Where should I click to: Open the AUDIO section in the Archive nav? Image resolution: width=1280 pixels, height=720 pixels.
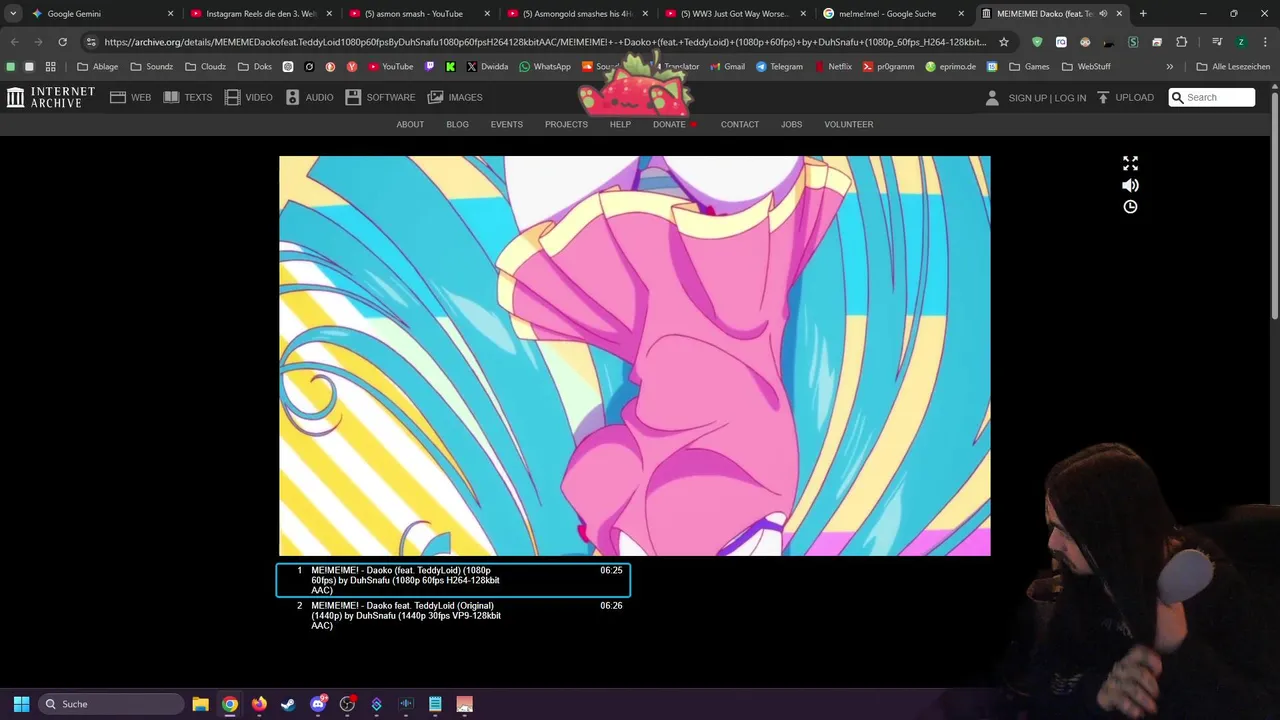(309, 97)
